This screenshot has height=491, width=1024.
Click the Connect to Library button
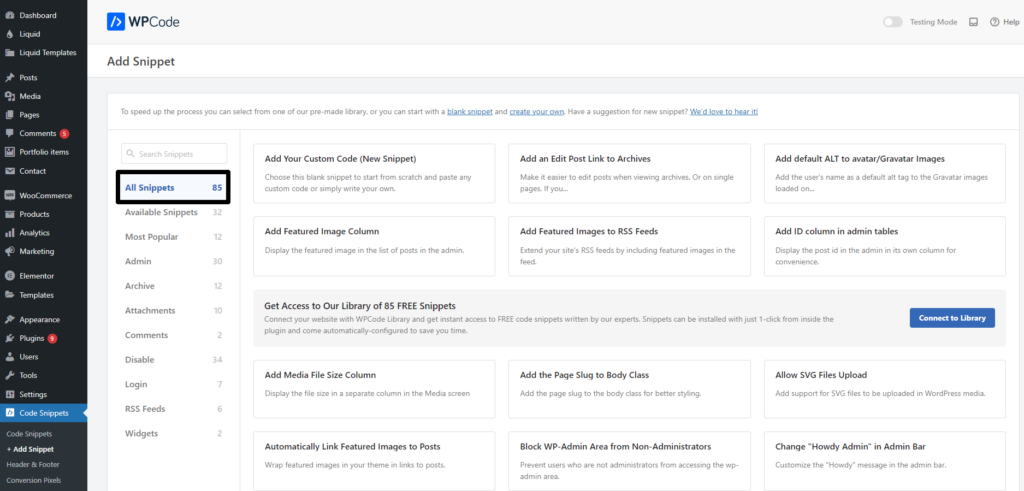951,318
